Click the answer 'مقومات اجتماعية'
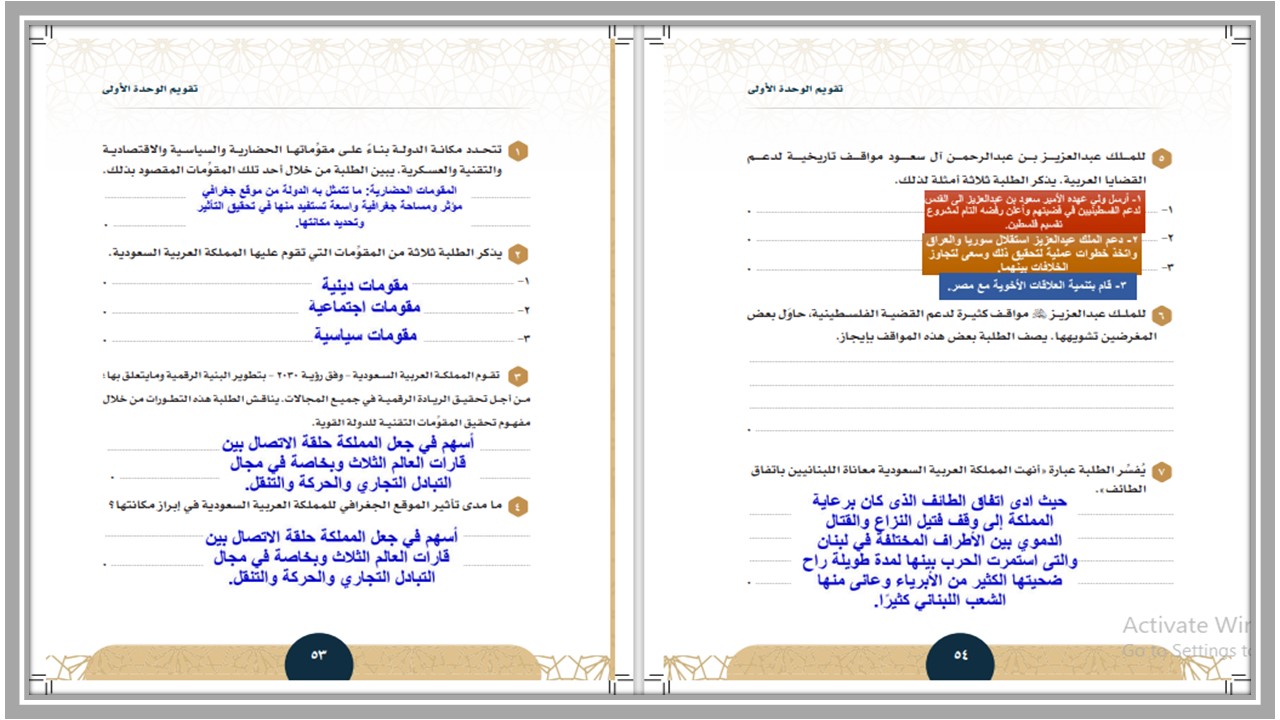The image size is (1280, 720). [365, 307]
